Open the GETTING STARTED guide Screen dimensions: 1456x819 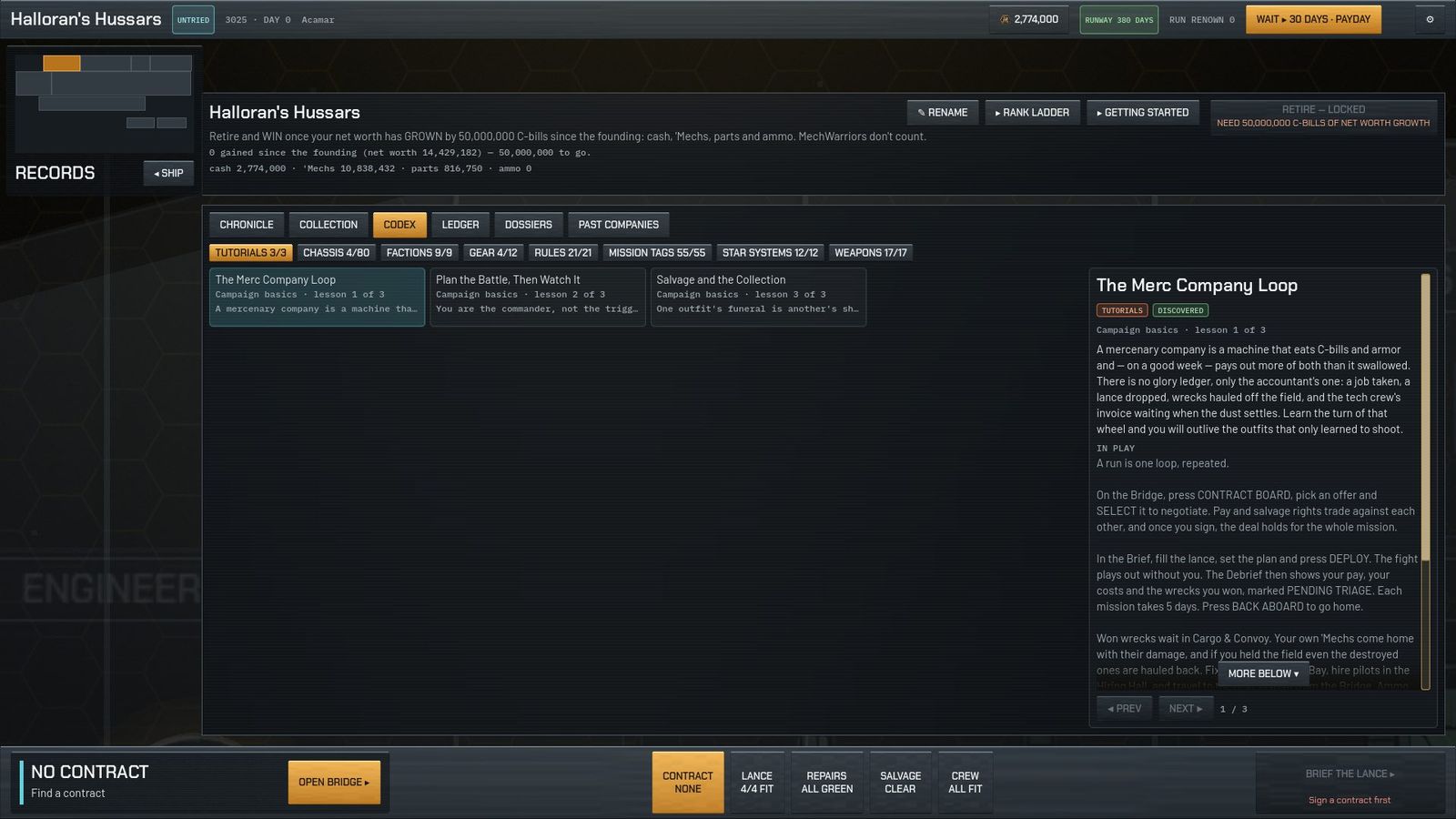click(1143, 113)
